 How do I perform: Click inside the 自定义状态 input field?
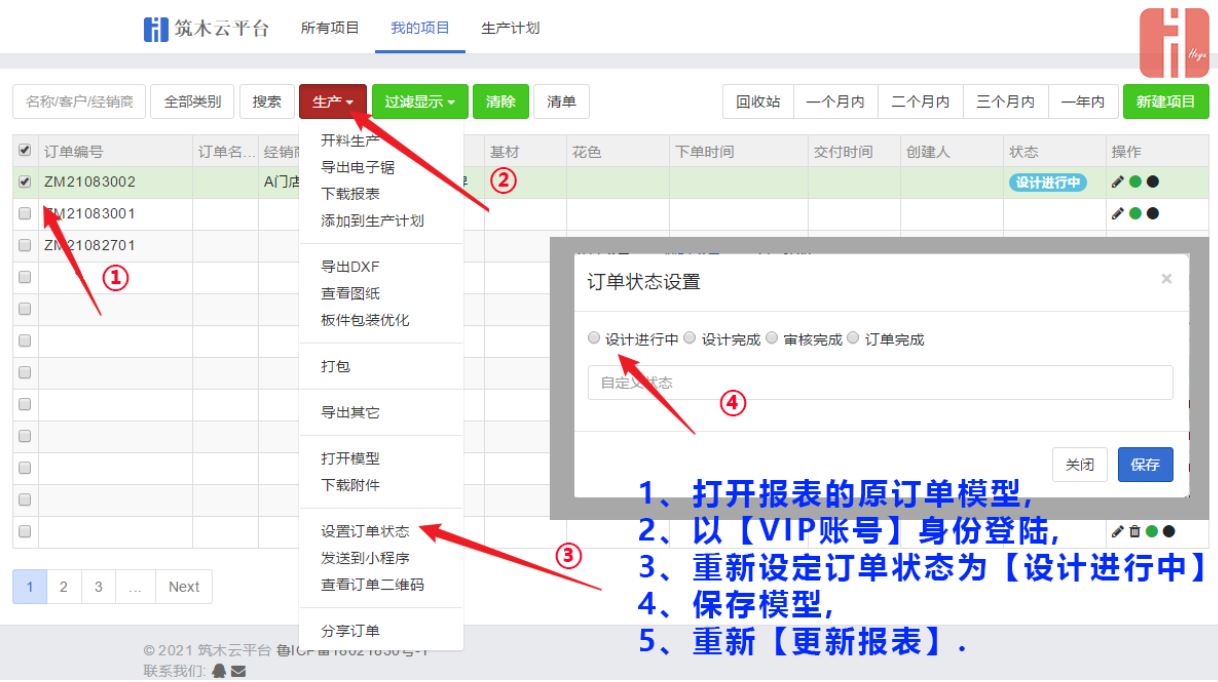point(880,382)
